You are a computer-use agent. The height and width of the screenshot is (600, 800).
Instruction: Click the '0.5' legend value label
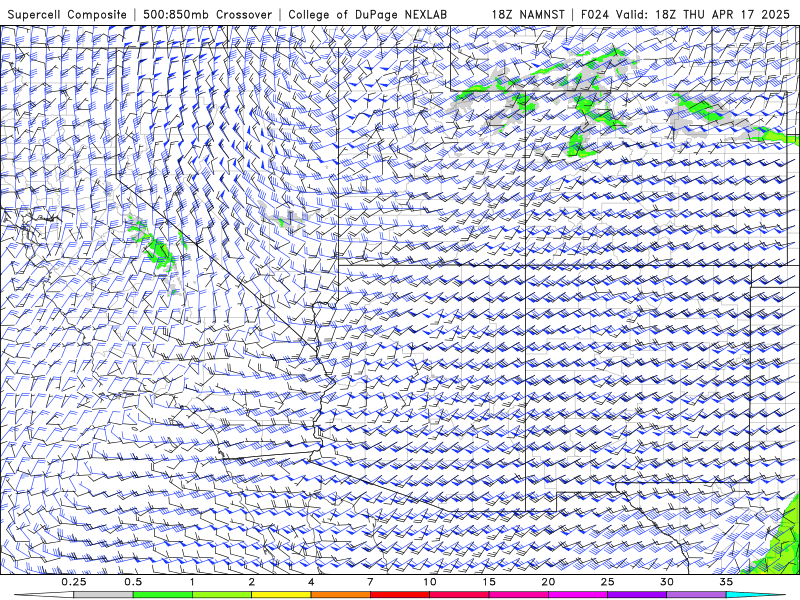pyautogui.click(x=133, y=582)
